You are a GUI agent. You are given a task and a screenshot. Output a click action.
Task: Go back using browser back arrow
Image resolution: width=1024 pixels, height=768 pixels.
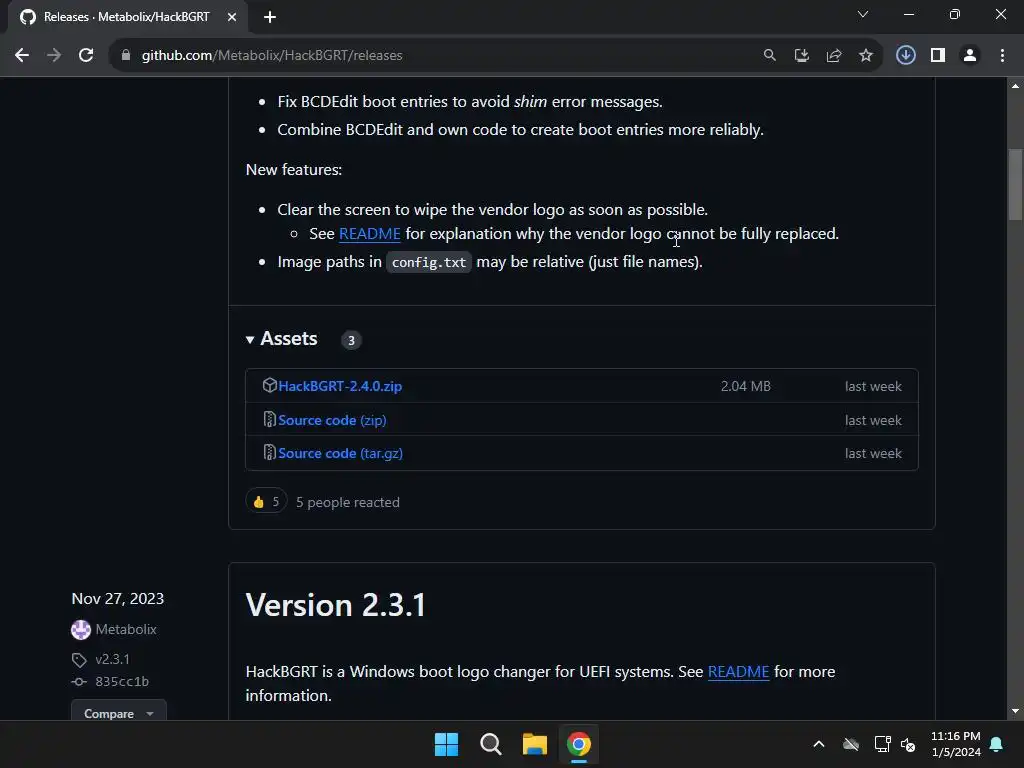tap(22, 56)
